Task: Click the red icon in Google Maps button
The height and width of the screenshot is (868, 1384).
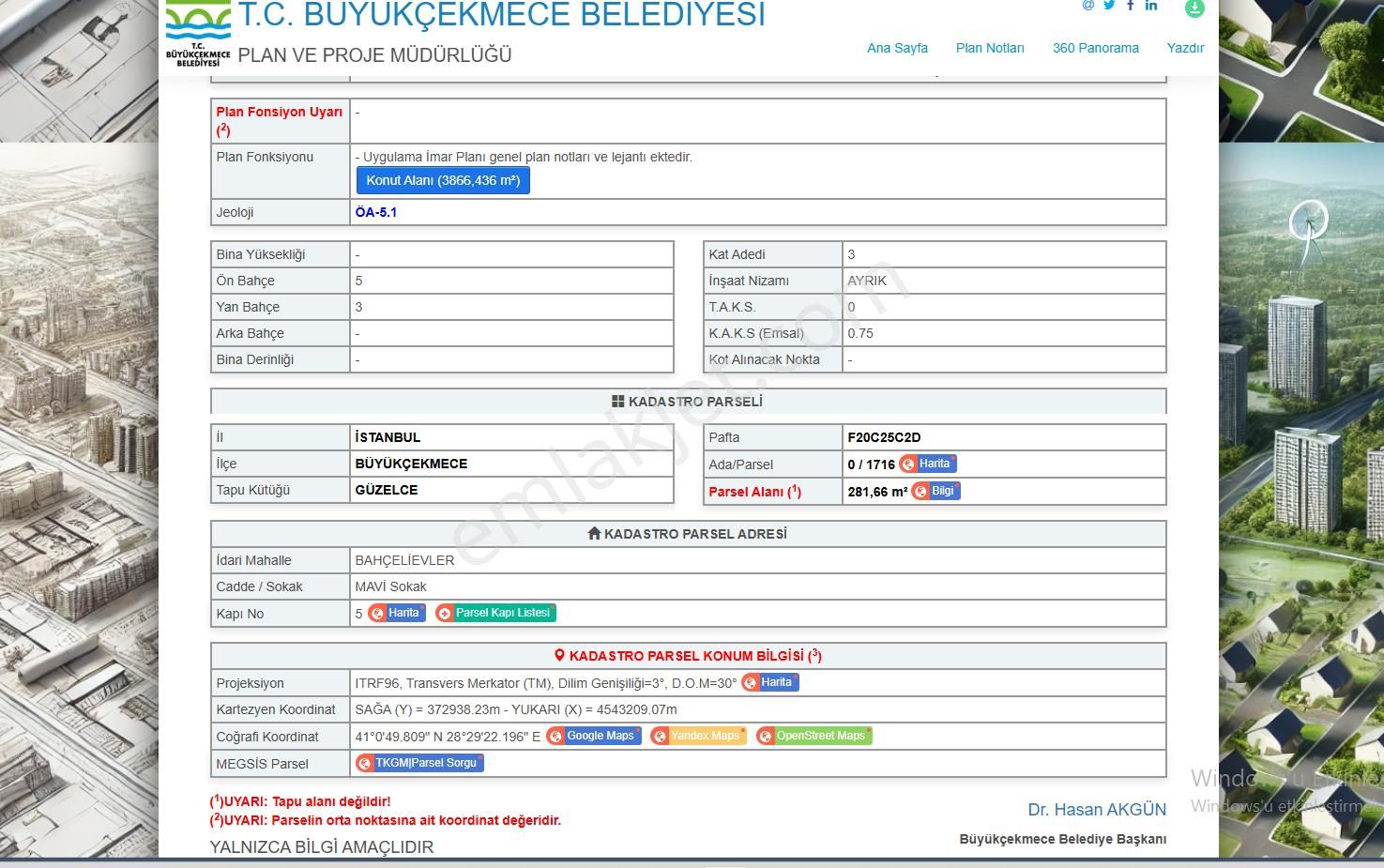Action: (x=555, y=737)
